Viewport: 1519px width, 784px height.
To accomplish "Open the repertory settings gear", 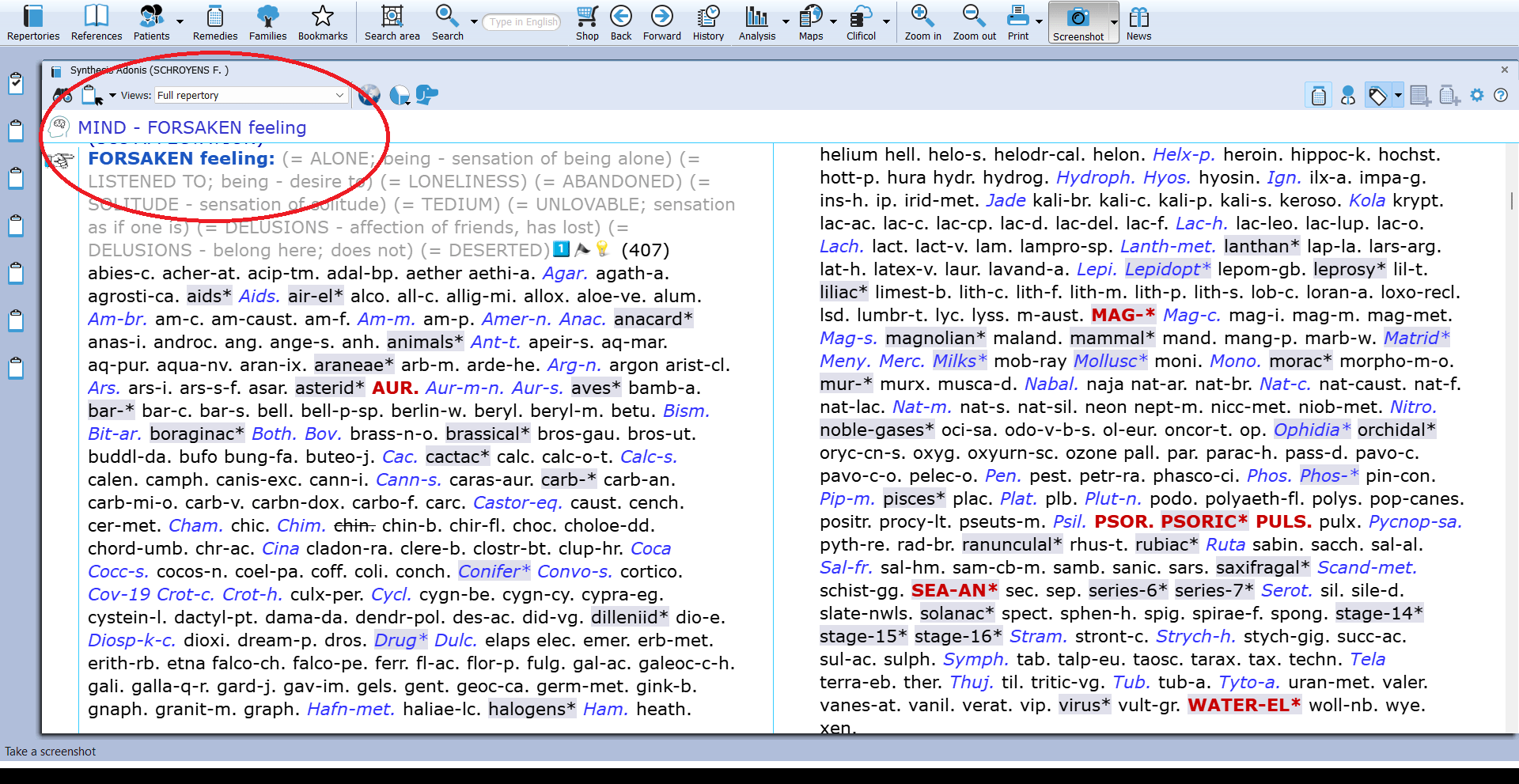I will 1477,95.
